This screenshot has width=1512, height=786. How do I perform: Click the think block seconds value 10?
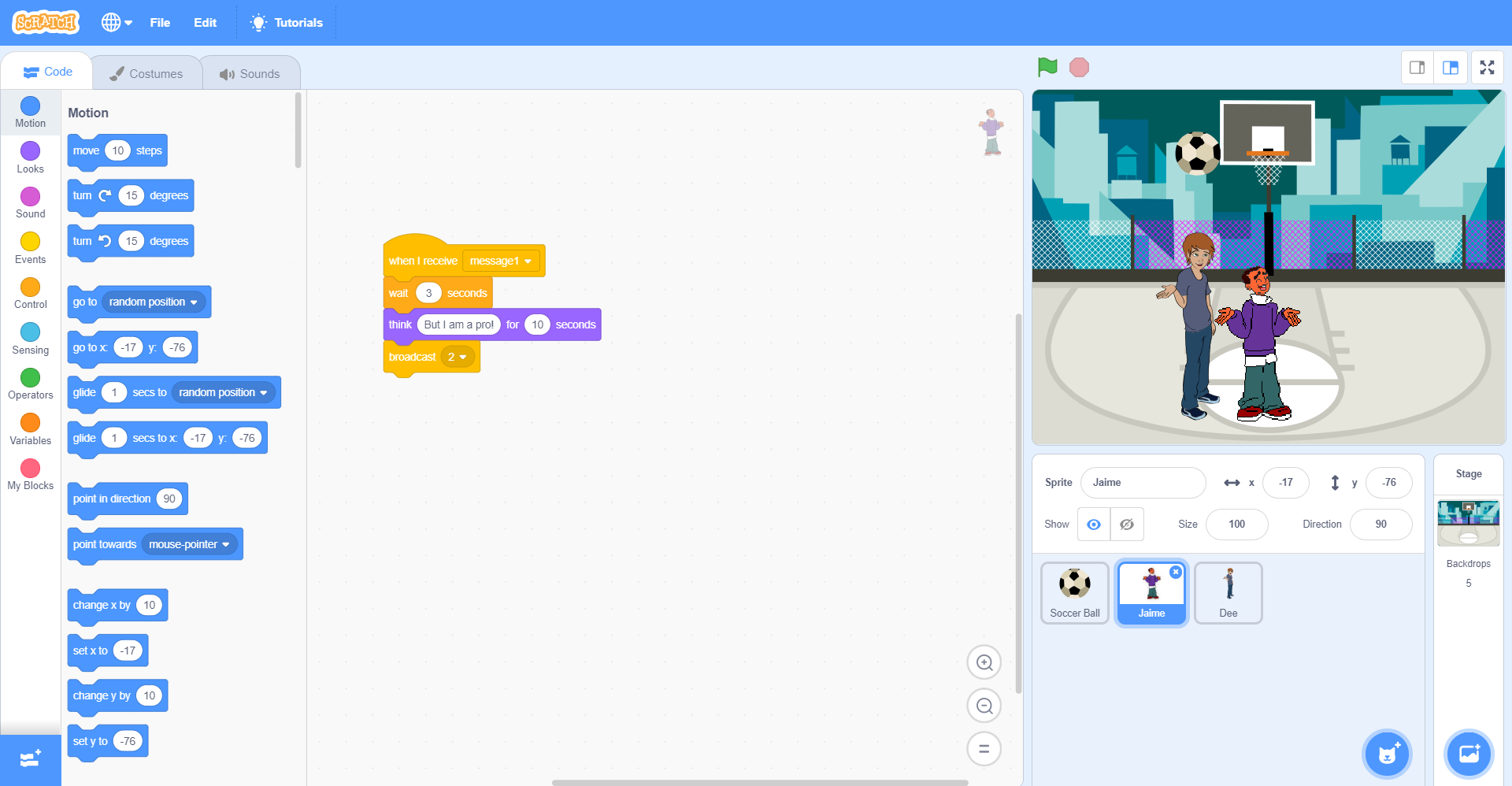[x=537, y=324]
